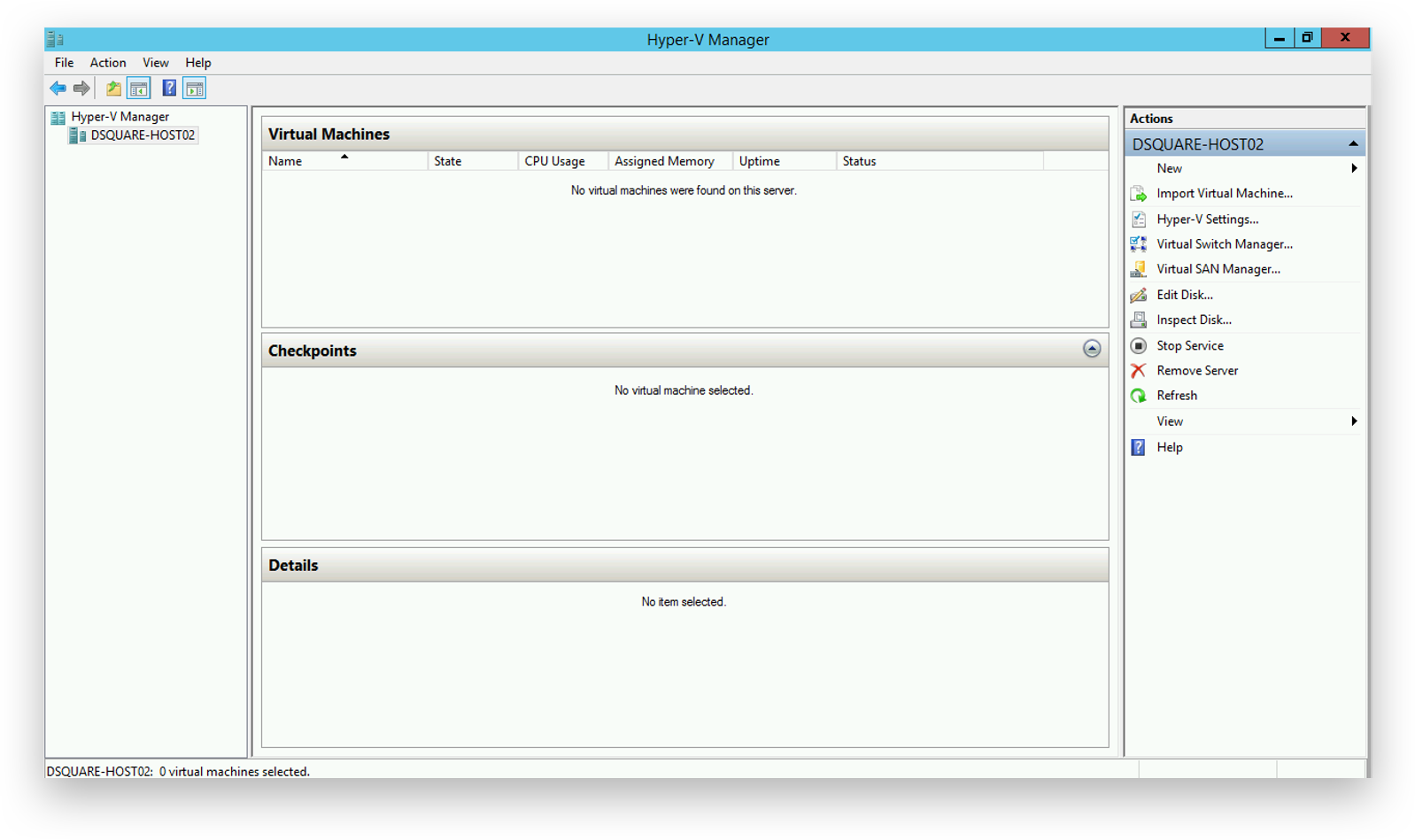The image size is (1415, 840).
Task: Click the Uptime column header
Action: point(785,161)
